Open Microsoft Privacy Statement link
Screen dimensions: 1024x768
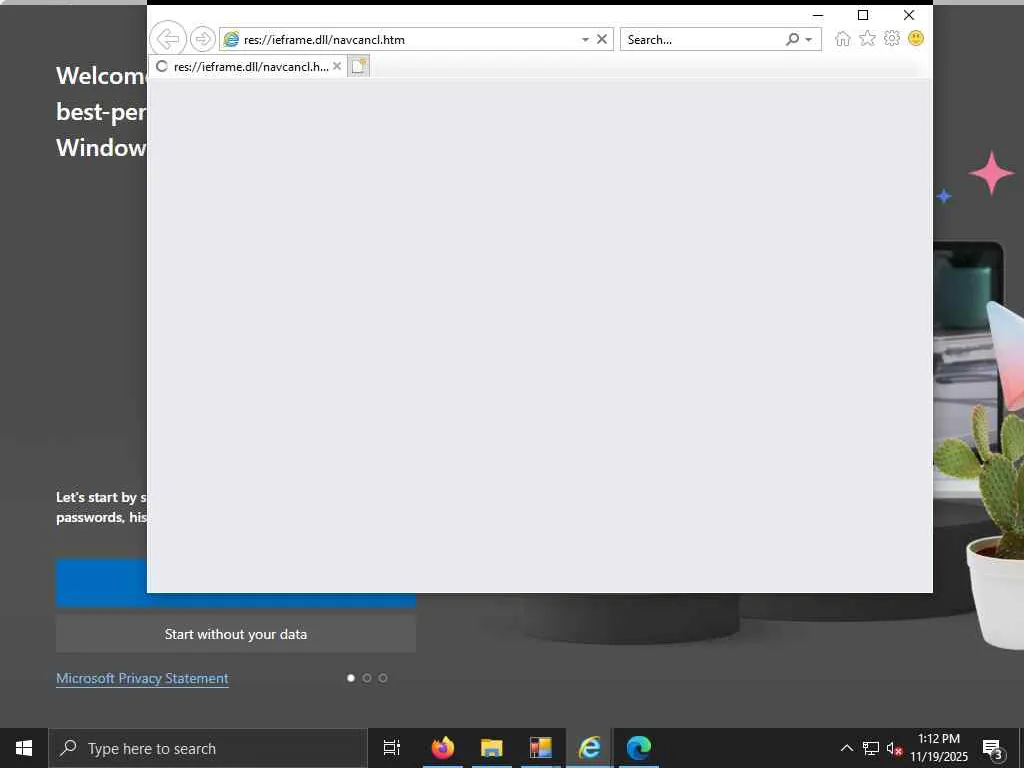pyautogui.click(x=142, y=679)
